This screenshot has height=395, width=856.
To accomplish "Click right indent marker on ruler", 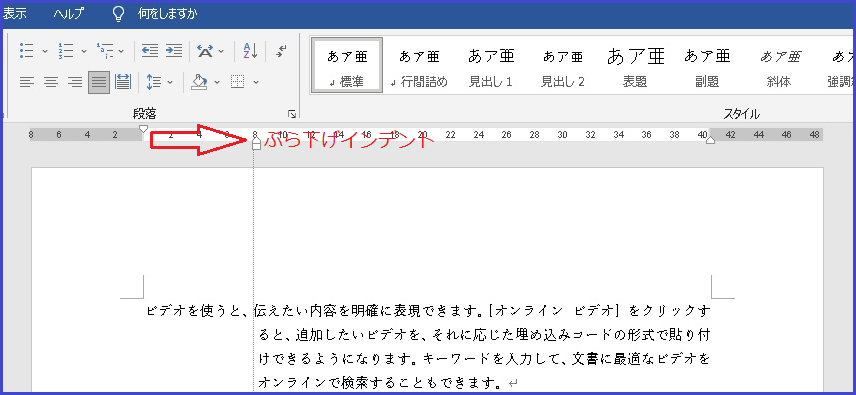I will pyautogui.click(x=710, y=141).
